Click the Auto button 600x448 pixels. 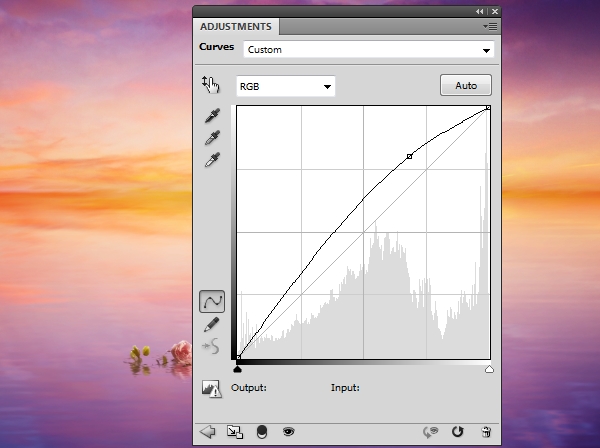(466, 85)
